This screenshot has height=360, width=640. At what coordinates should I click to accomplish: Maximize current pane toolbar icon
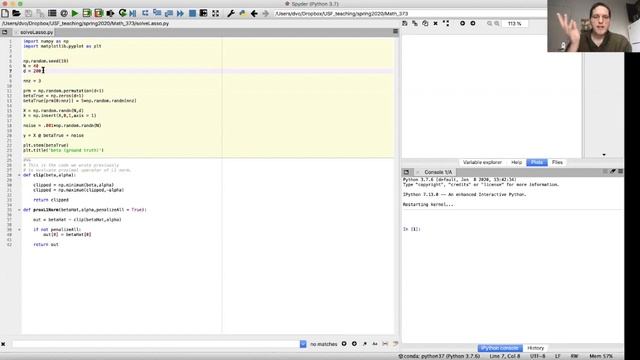tap(204, 13)
